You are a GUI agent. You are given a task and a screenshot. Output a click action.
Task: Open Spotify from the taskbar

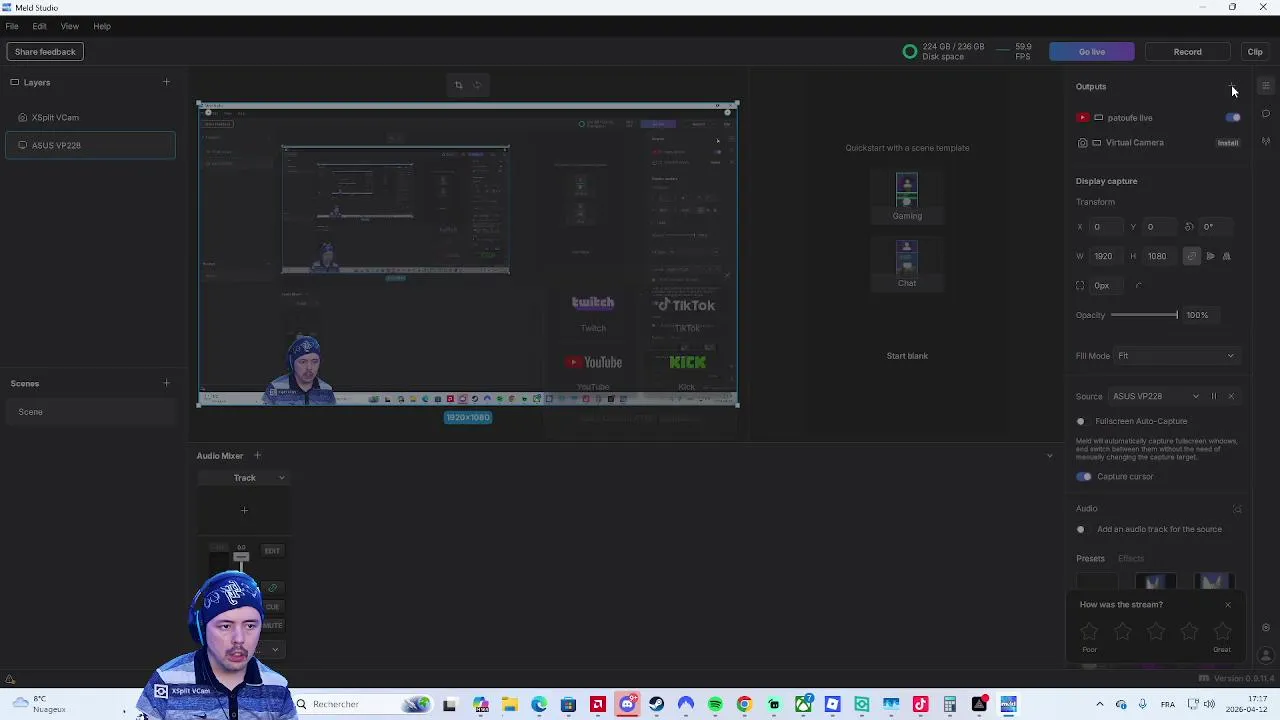(715, 704)
